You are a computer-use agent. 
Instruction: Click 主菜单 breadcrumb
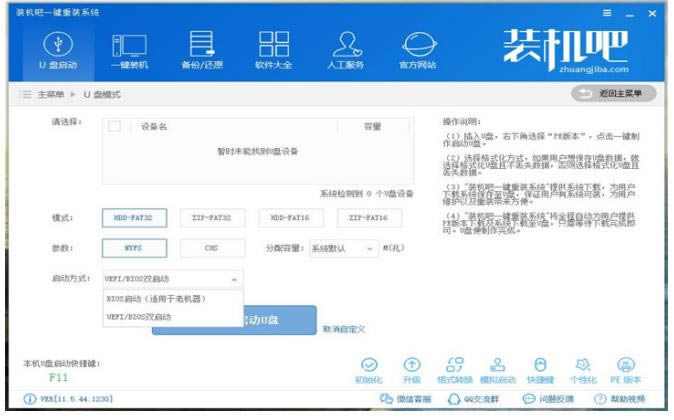[x=51, y=95]
